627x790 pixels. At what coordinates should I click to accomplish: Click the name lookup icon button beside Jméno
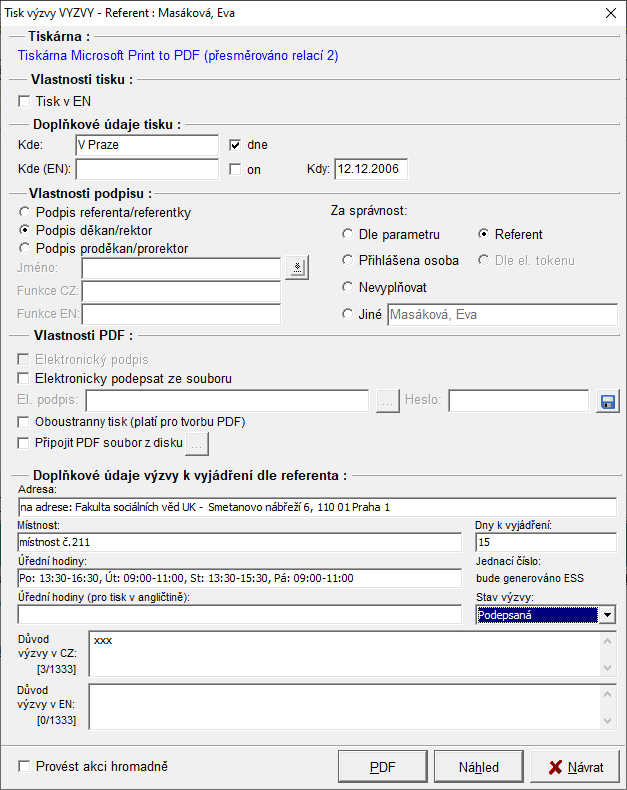(297, 268)
